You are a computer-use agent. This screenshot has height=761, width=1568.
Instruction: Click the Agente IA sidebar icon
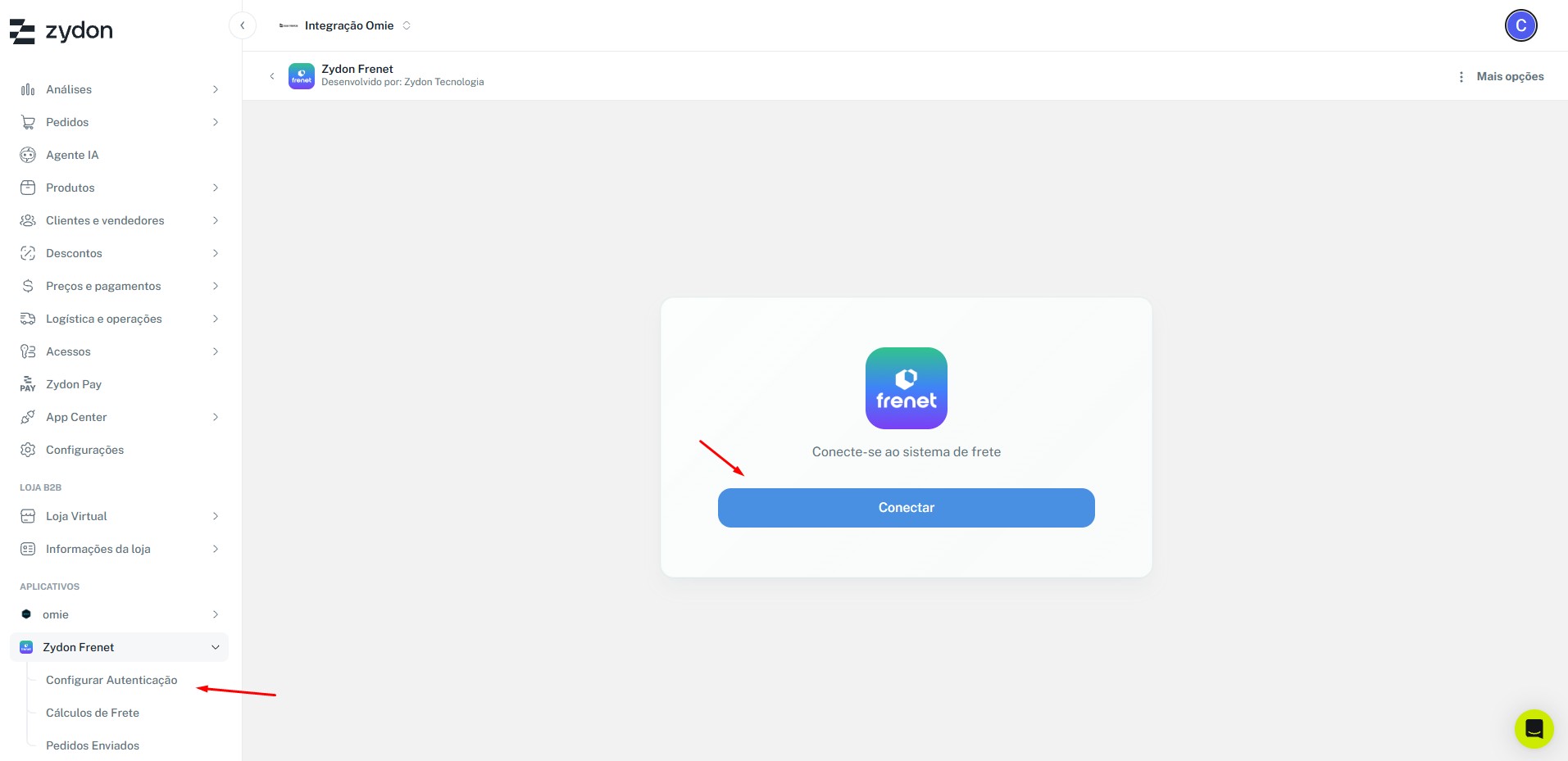pyautogui.click(x=28, y=155)
